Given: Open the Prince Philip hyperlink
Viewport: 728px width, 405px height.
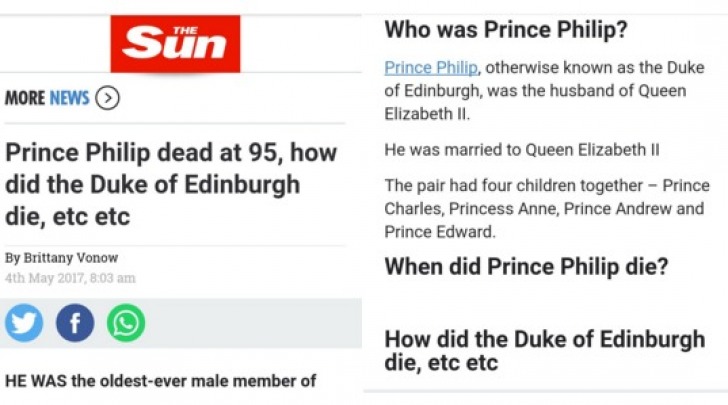Looking at the screenshot, I should (x=431, y=68).
